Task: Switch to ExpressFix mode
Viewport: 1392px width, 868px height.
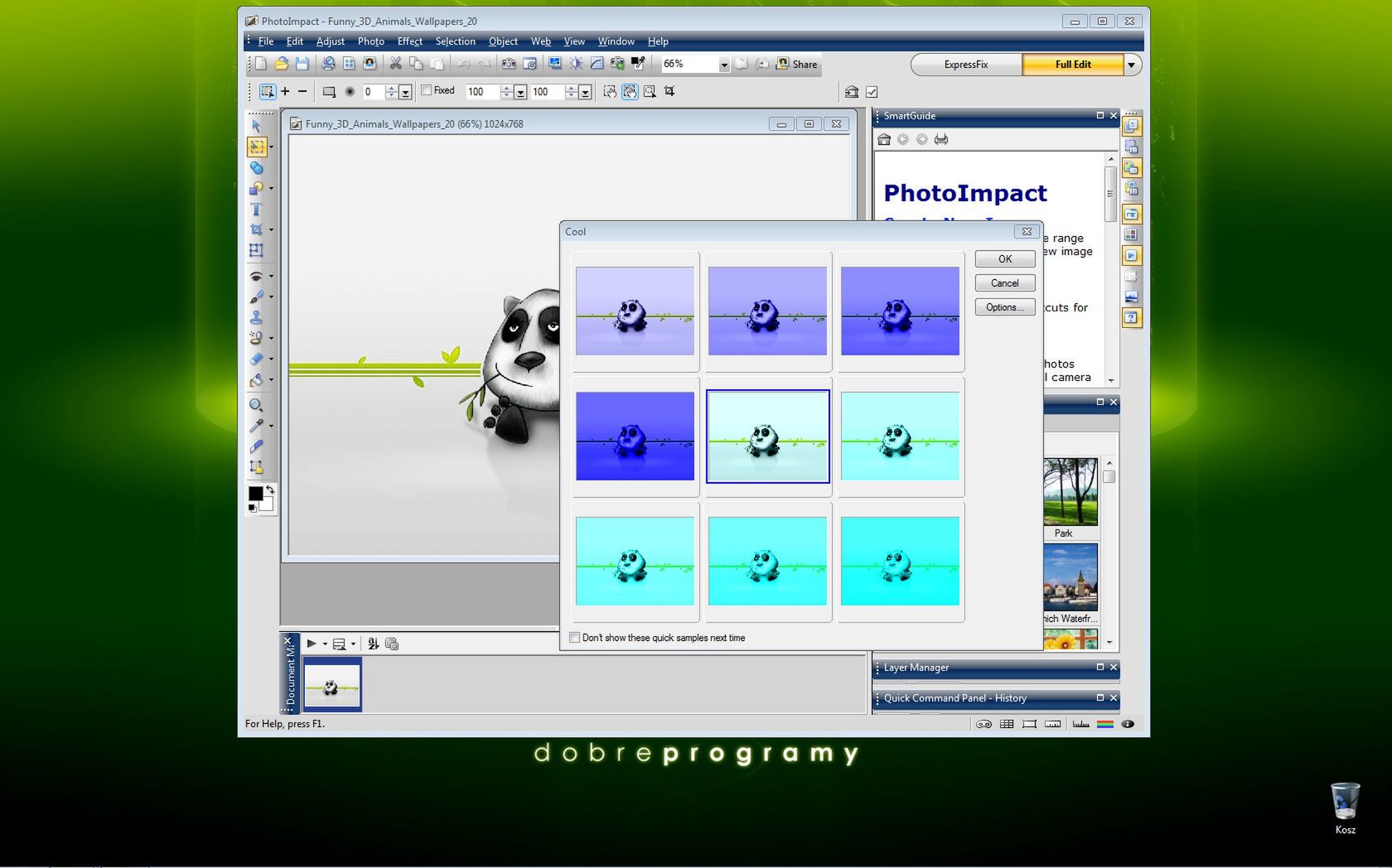Action: point(966,65)
